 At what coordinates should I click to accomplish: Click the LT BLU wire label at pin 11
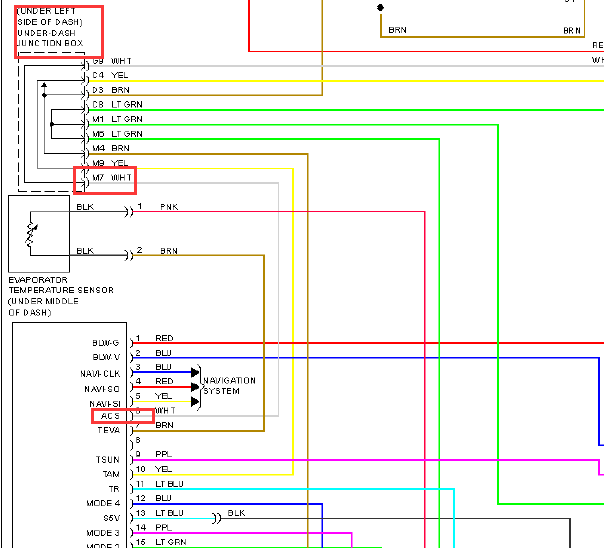pyautogui.click(x=169, y=484)
